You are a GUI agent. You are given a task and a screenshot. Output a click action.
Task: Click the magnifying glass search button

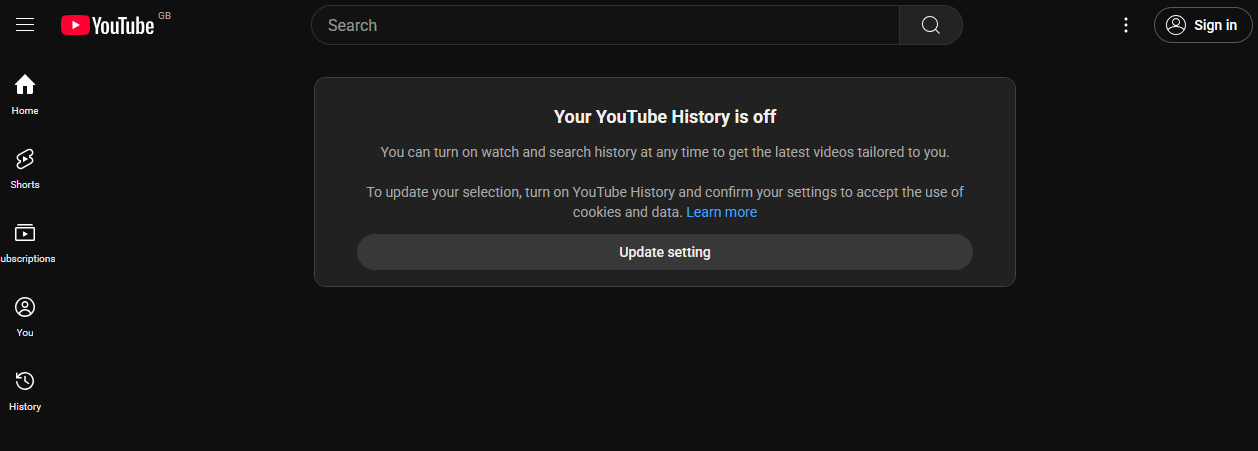[931, 25]
